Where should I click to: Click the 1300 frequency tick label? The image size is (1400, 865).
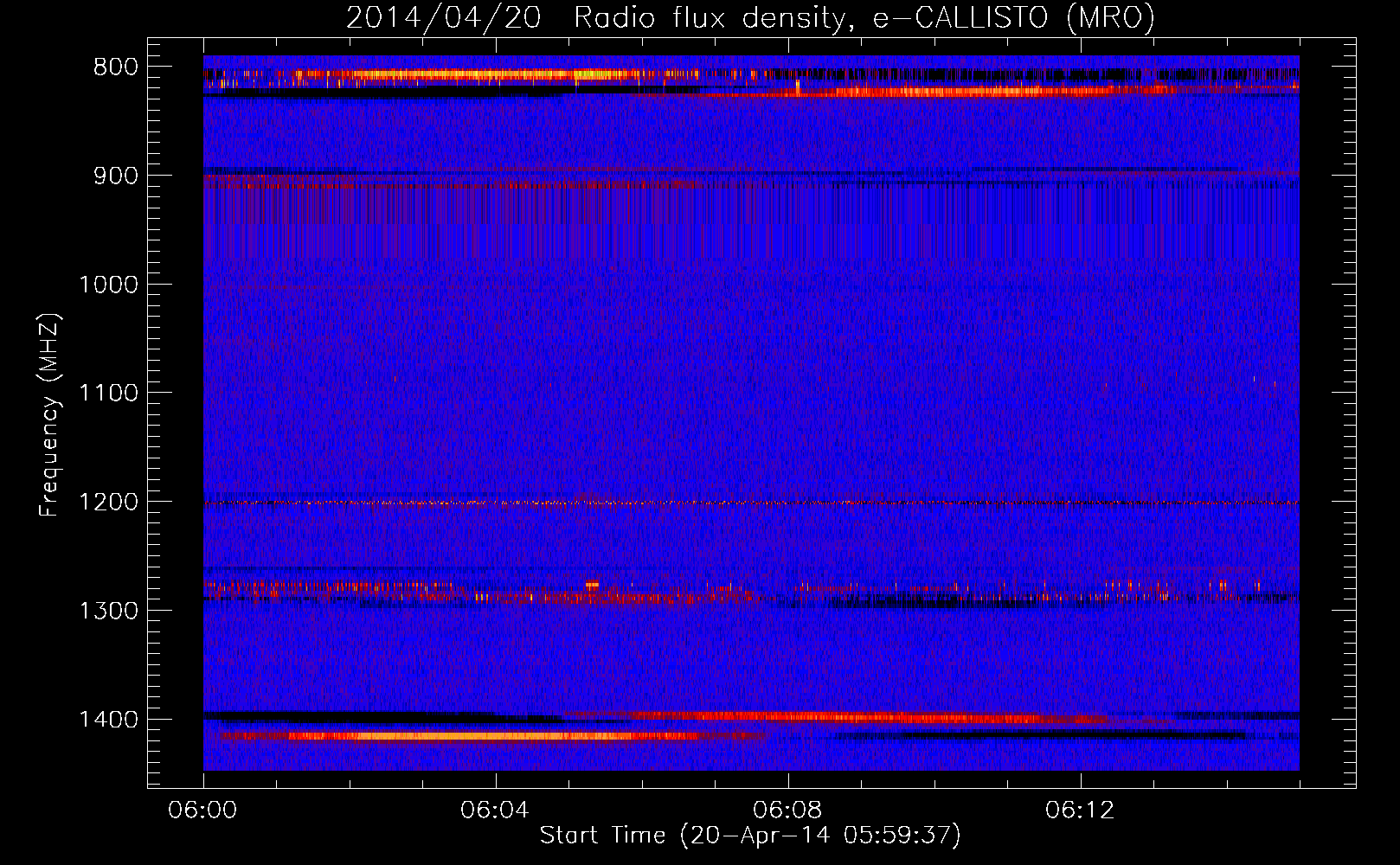pyautogui.click(x=108, y=611)
